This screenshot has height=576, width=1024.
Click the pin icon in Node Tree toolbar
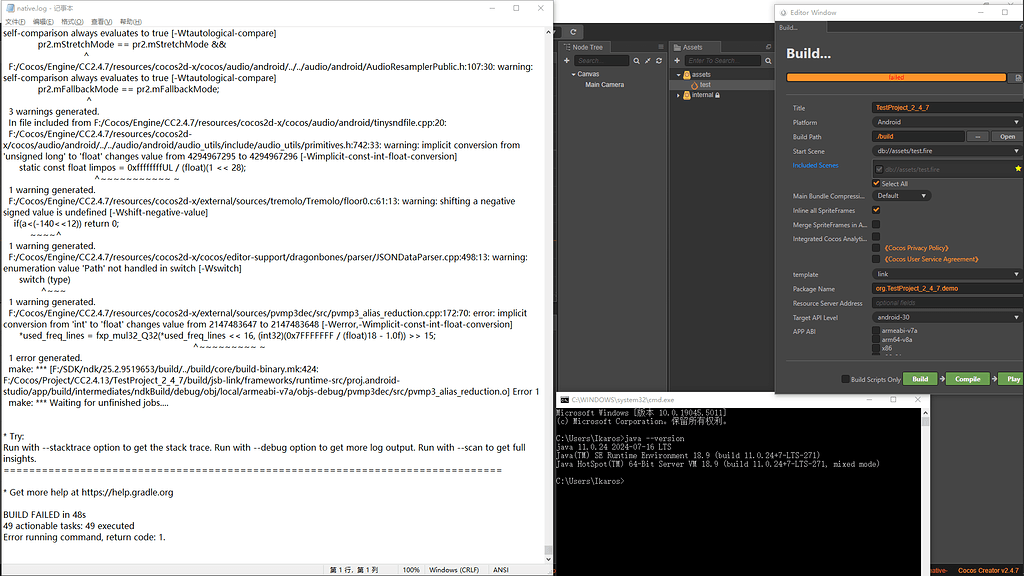[x=648, y=61]
